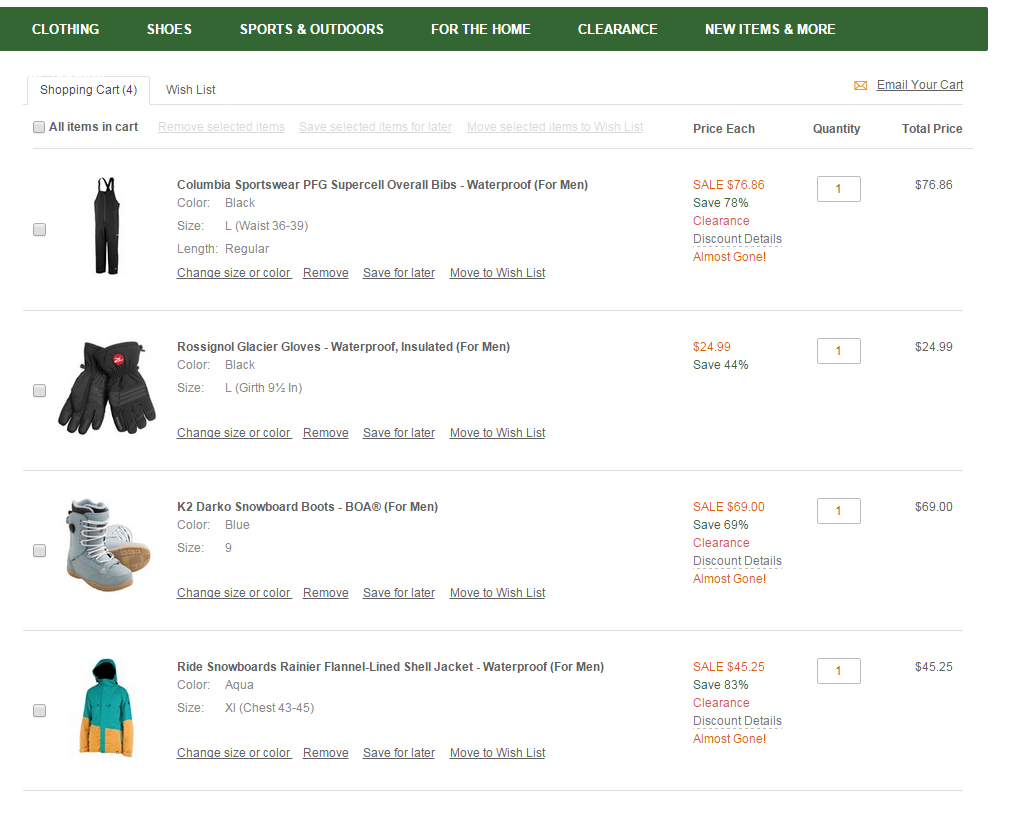Move Columbia Bibs to Wish List
1029x822 pixels.
coord(497,273)
